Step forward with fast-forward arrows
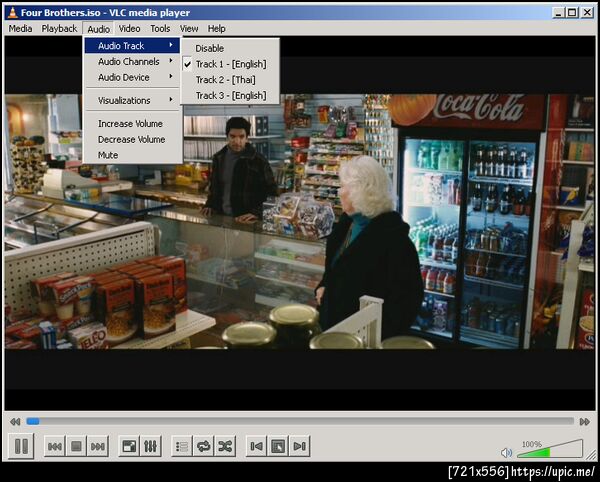The width and height of the screenshot is (600, 482). pyautogui.click(x=584, y=422)
